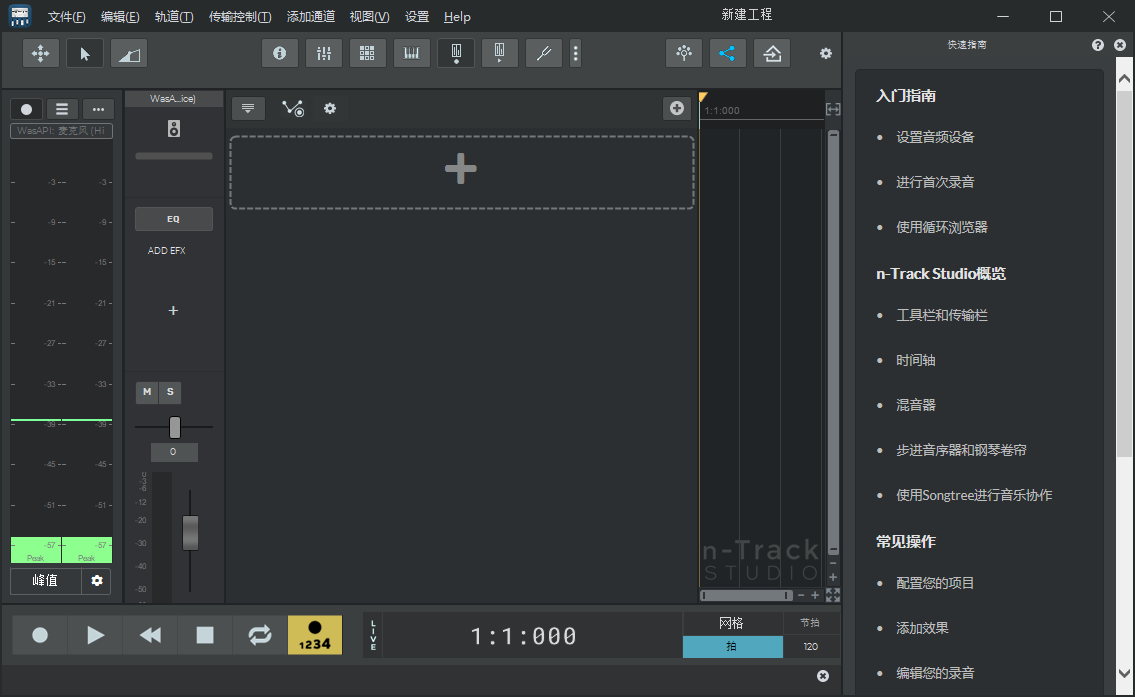Click the large plus to add a track
The image size is (1135, 697).
pos(461,168)
